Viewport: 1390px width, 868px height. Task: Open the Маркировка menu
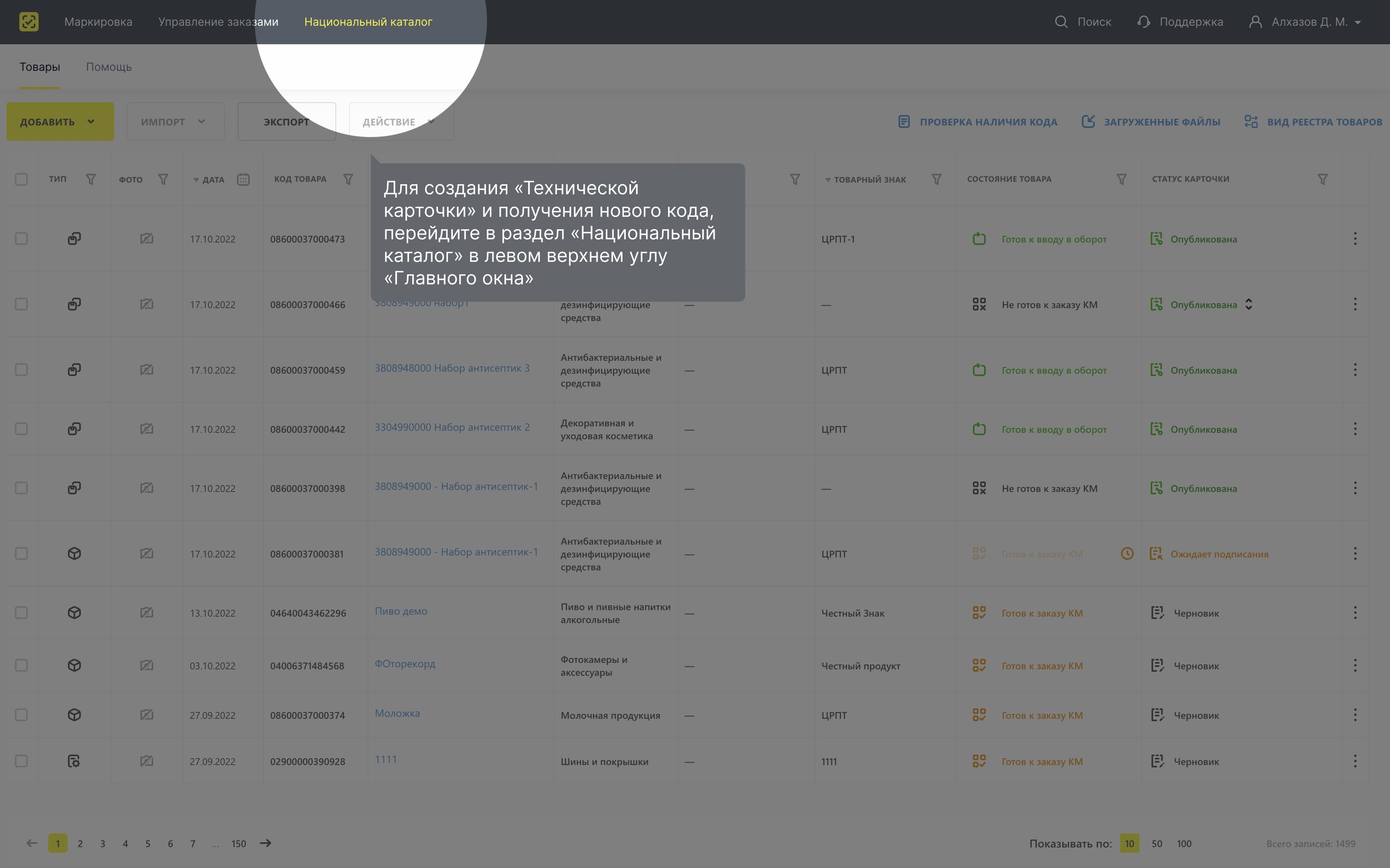click(98, 22)
